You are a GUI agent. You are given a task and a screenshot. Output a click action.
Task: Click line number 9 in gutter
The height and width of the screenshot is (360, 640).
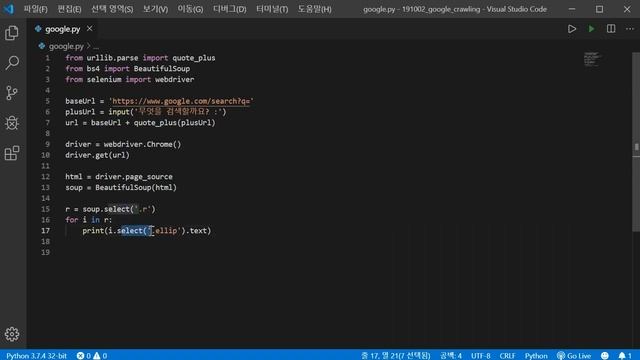coord(47,144)
